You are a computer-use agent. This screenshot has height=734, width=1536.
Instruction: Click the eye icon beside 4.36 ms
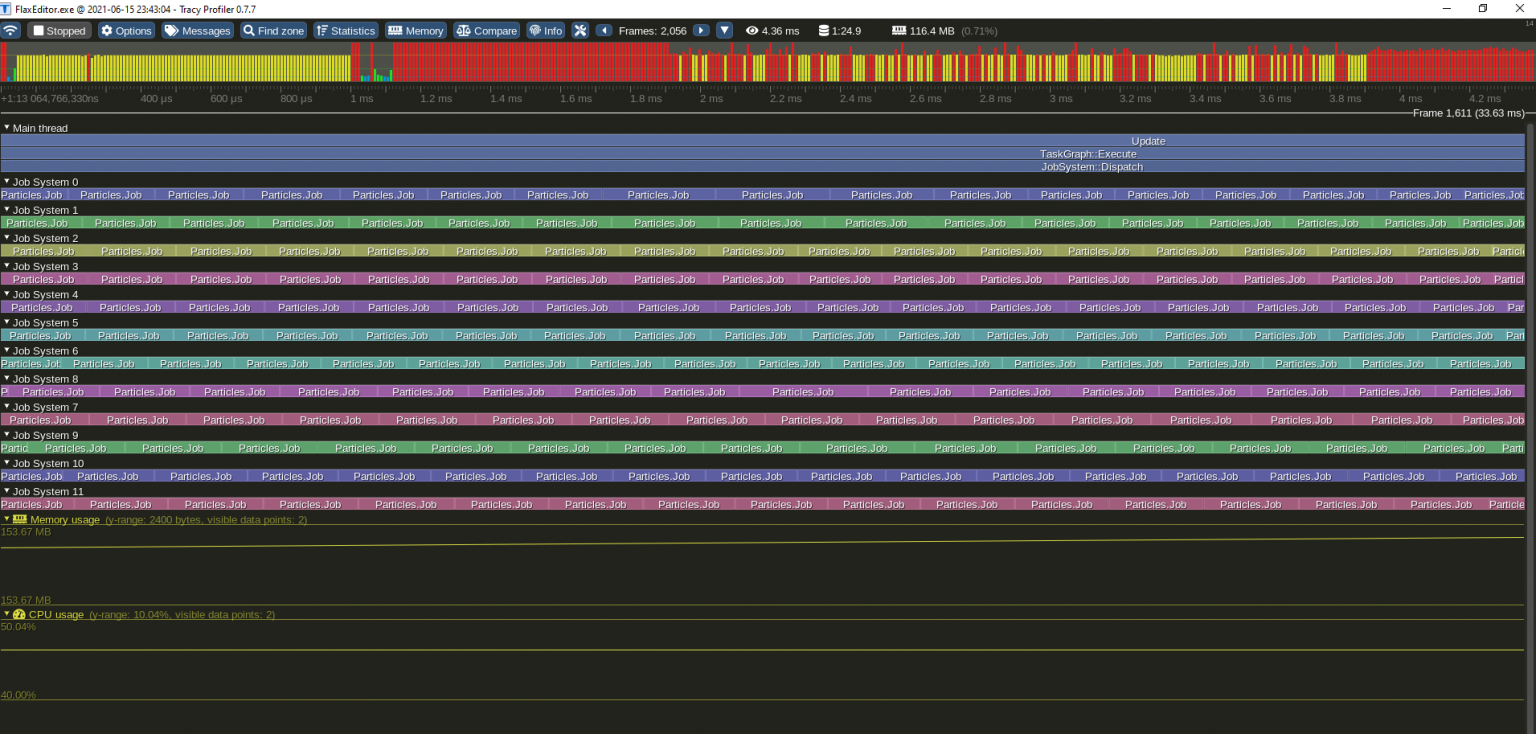(x=752, y=31)
